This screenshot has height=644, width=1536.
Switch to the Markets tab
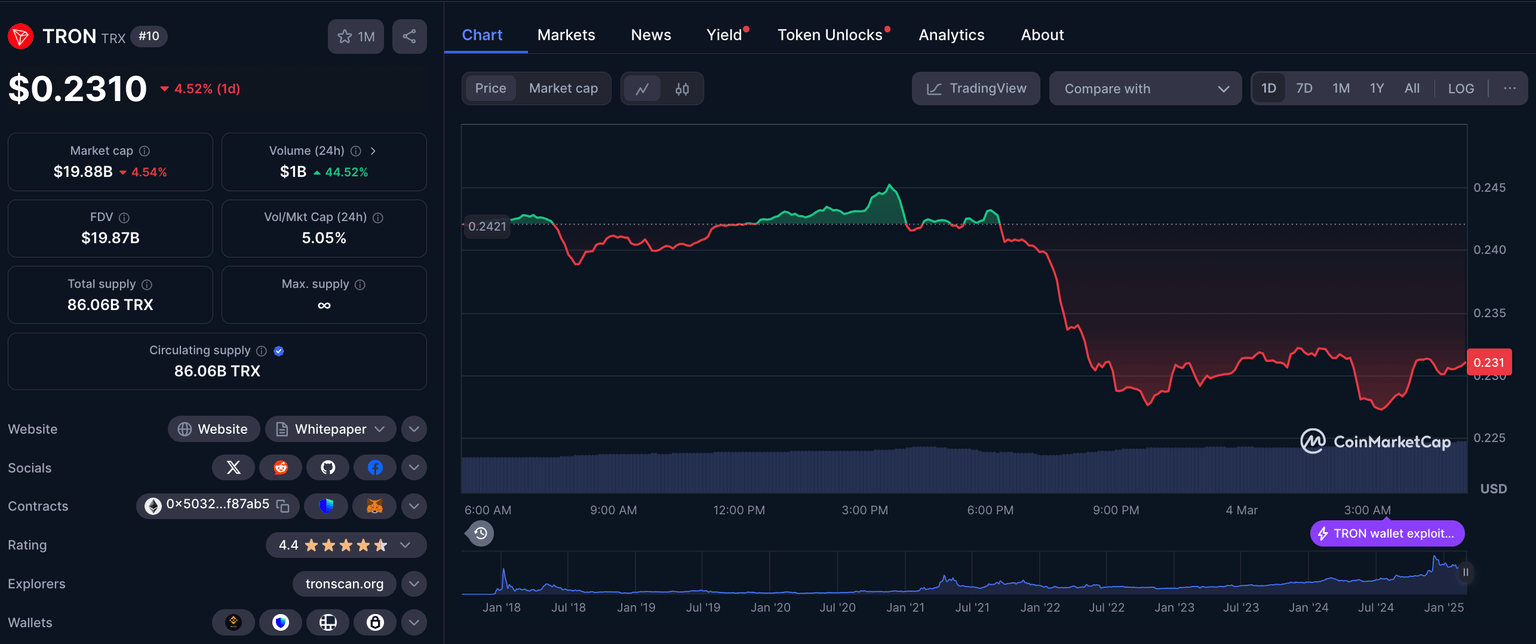tap(566, 35)
